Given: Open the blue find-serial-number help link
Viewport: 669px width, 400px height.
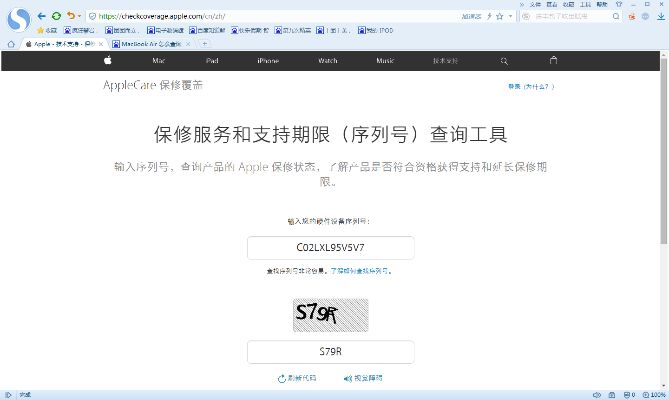Looking at the screenshot, I should coord(361,271).
